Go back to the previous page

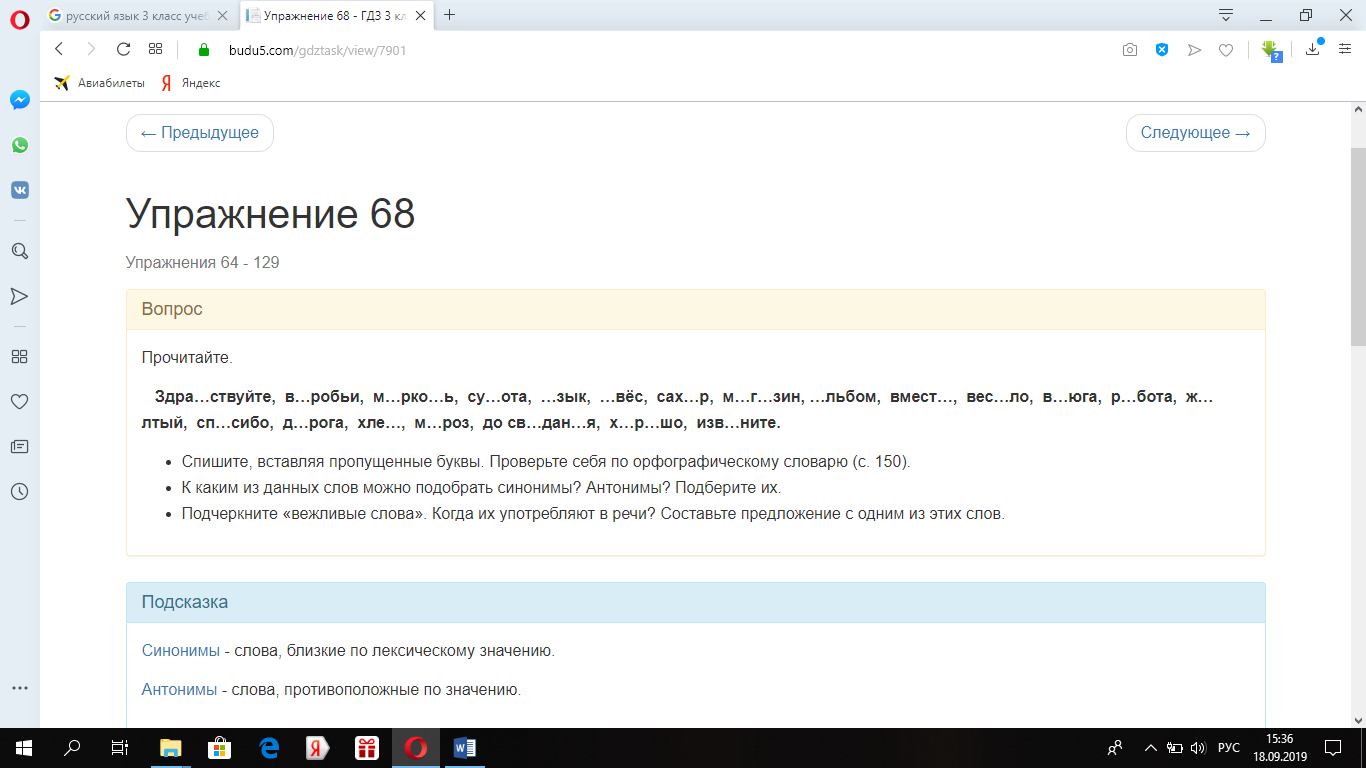tap(59, 49)
